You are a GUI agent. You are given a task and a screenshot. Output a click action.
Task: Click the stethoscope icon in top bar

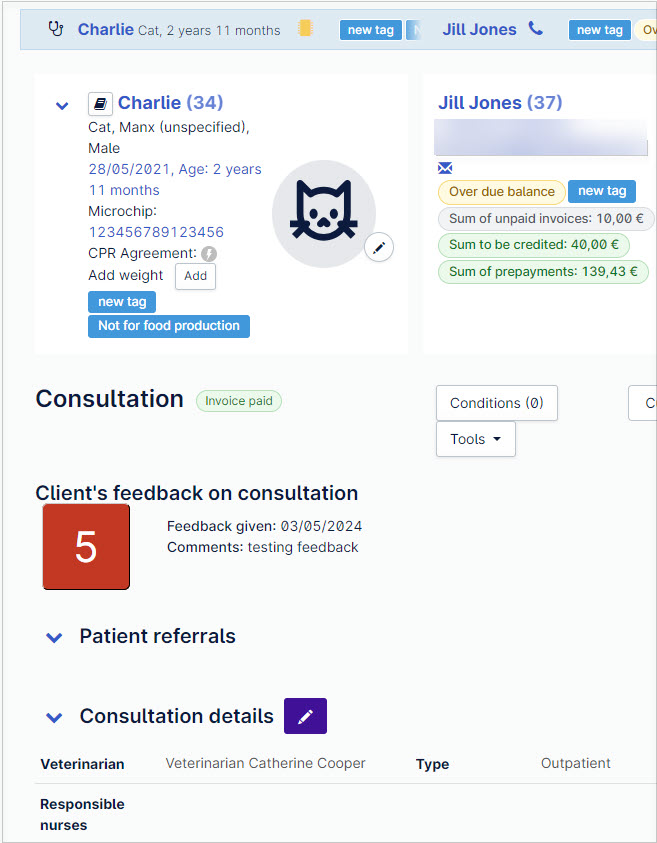point(56,29)
